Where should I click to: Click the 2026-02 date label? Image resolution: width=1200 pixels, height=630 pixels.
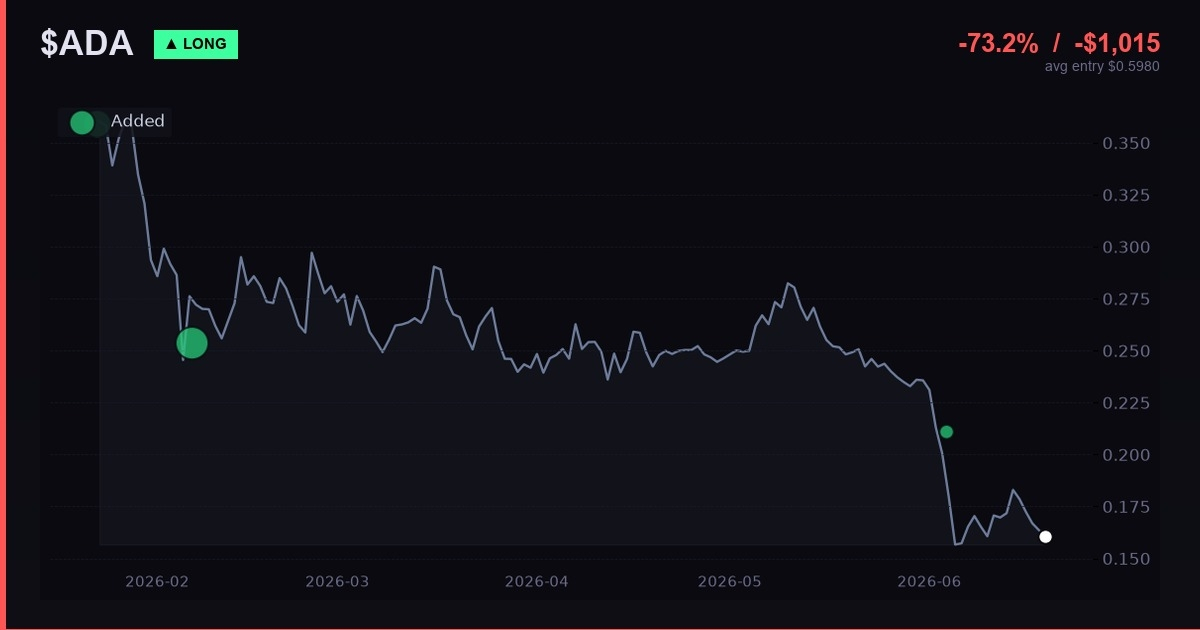point(157,581)
